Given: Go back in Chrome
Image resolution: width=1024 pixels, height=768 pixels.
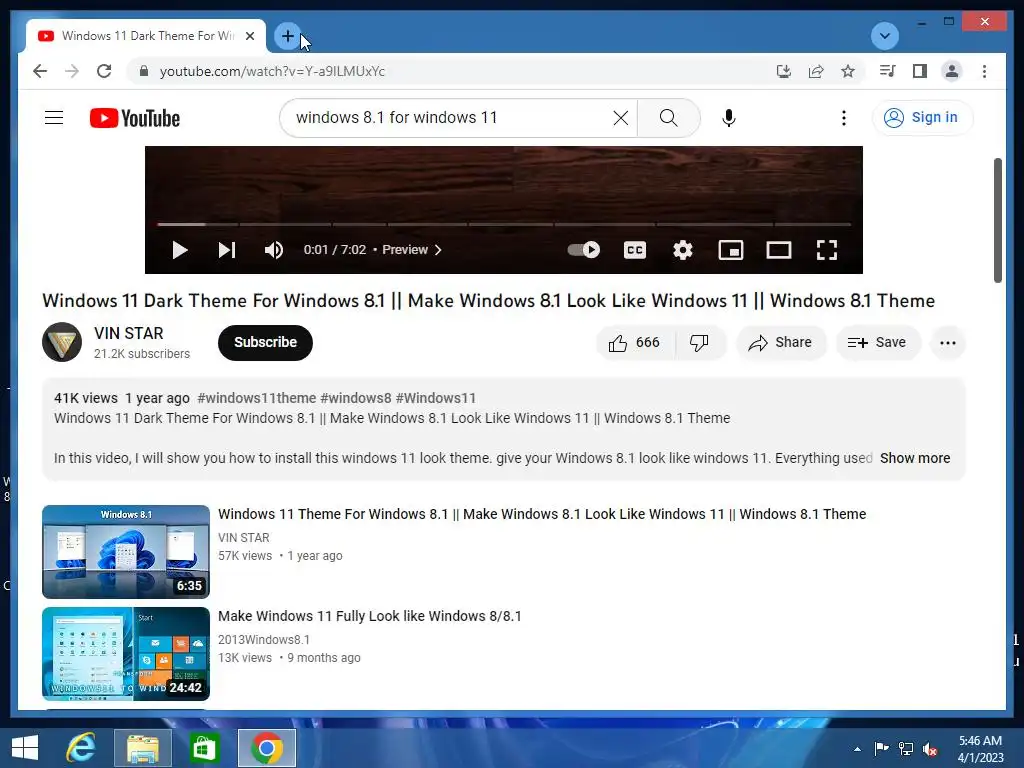Looking at the screenshot, I should click(x=40, y=71).
